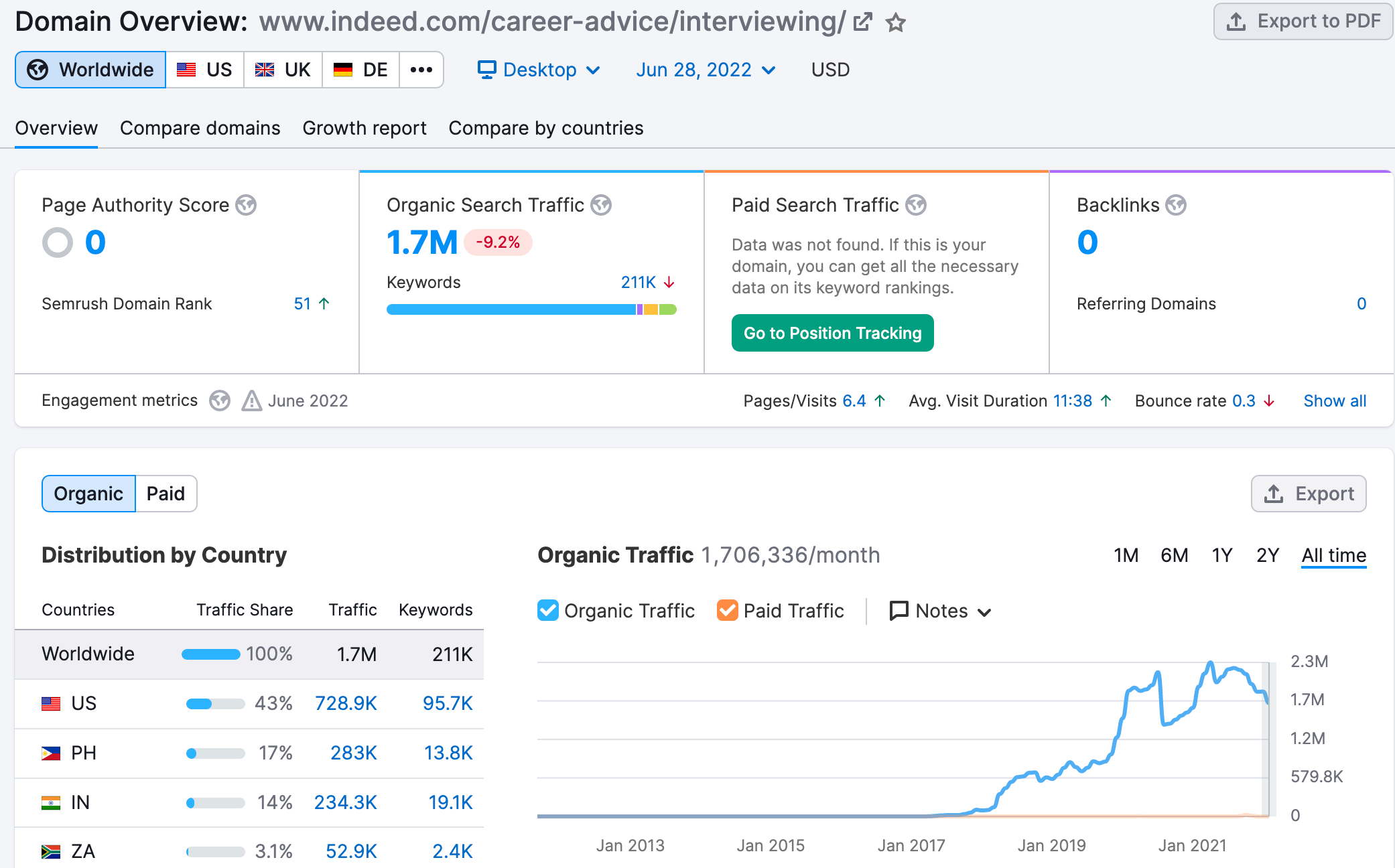The height and width of the screenshot is (868, 1395).
Task: Click the Page Authority Score globe icon
Action: click(246, 205)
